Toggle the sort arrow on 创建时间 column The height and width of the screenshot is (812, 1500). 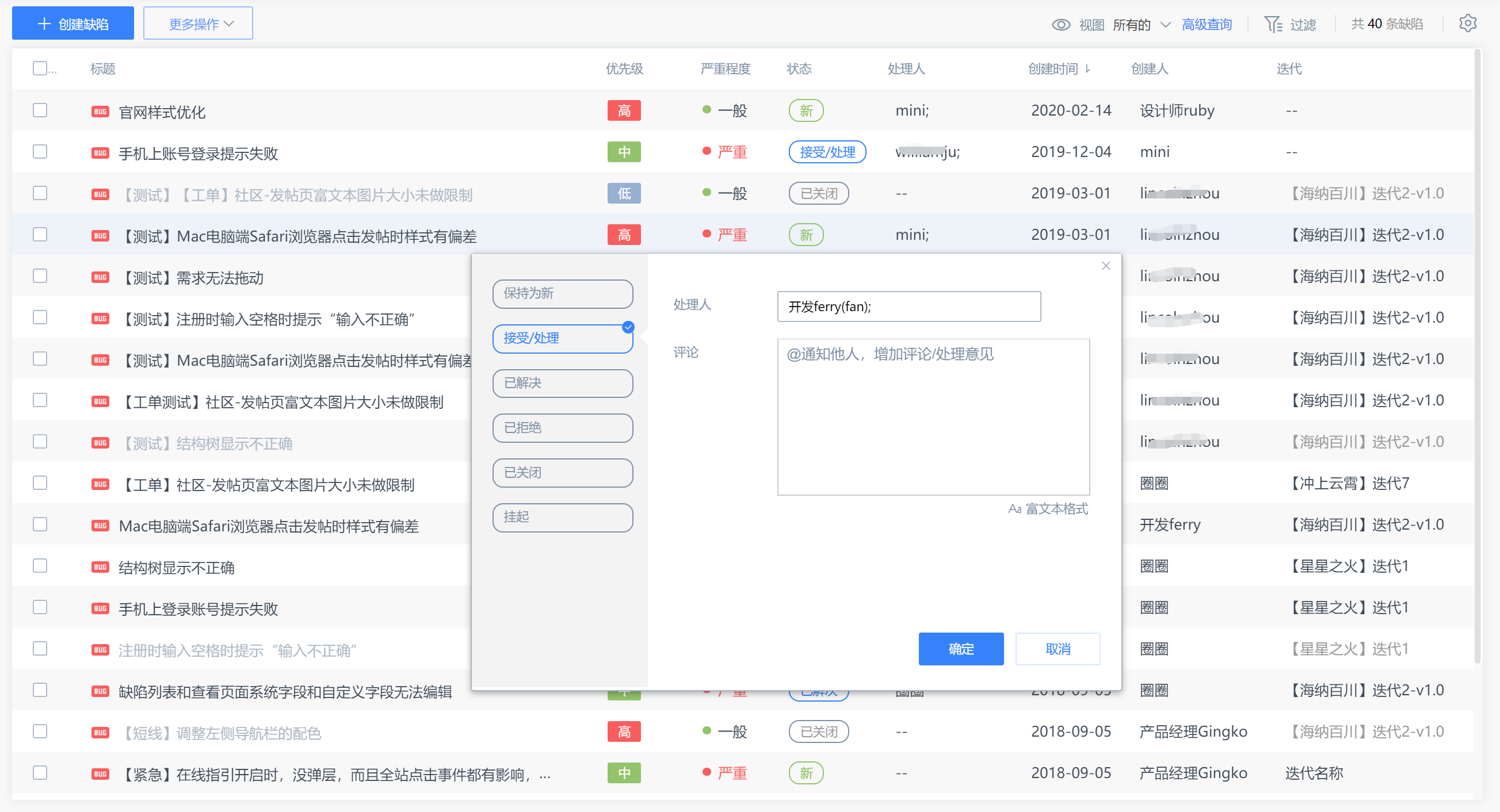point(1088,68)
